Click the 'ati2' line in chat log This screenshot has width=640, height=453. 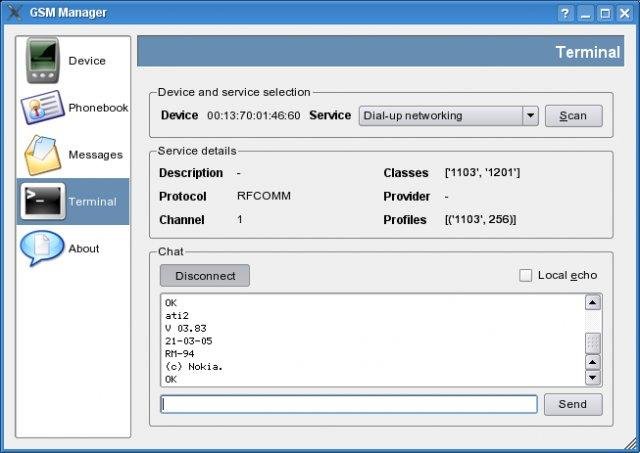pos(177,316)
